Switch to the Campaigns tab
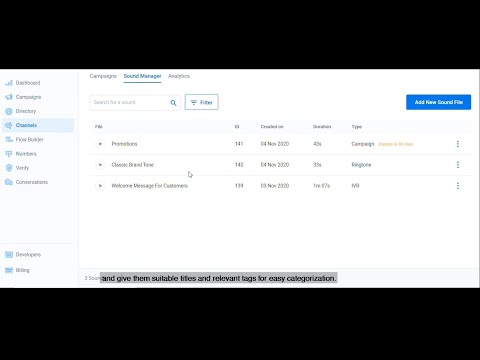This screenshot has height=360, width=480. (x=103, y=76)
